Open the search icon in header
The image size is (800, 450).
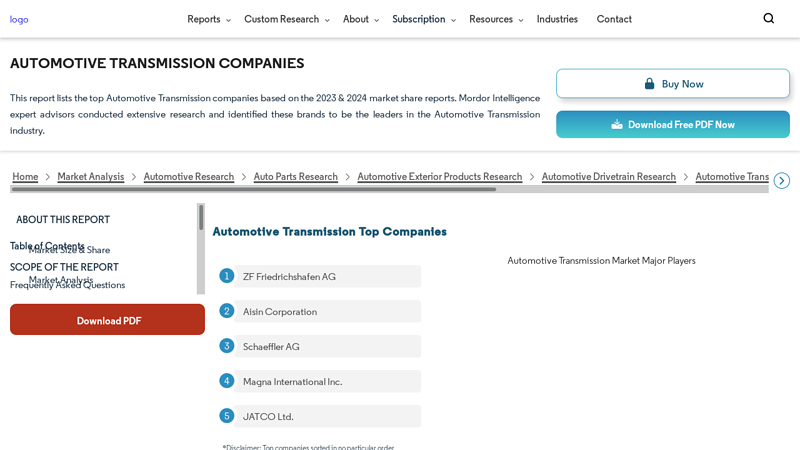pos(768,18)
